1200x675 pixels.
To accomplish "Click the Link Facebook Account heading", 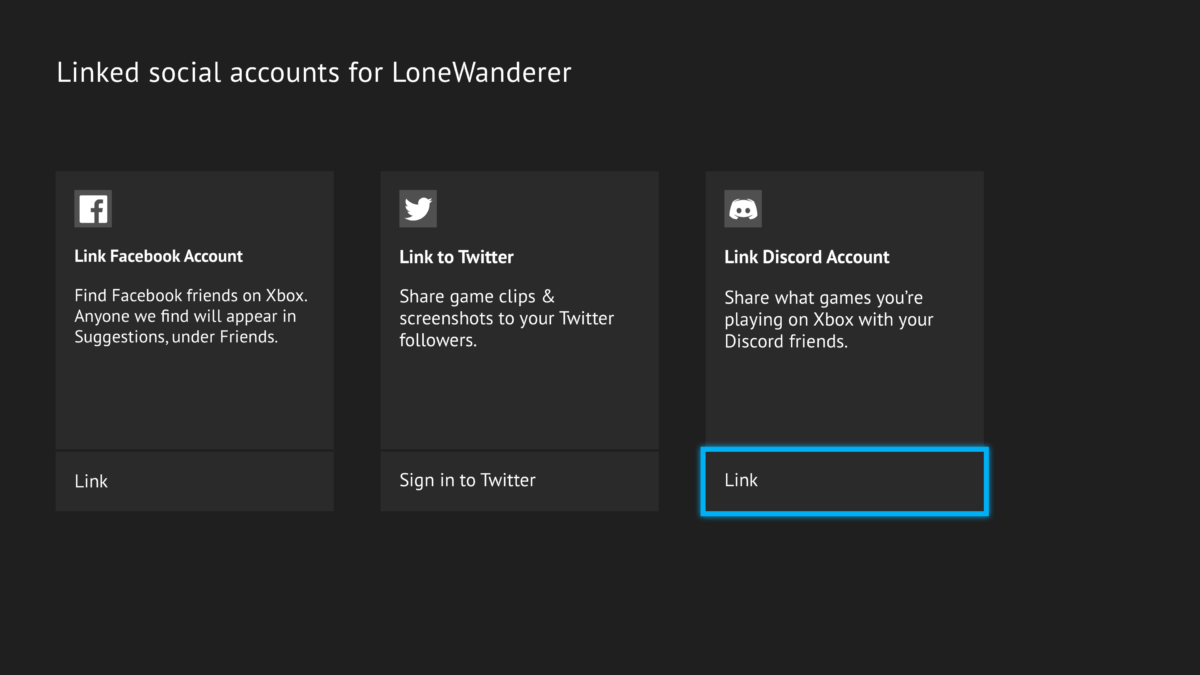I will point(158,256).
